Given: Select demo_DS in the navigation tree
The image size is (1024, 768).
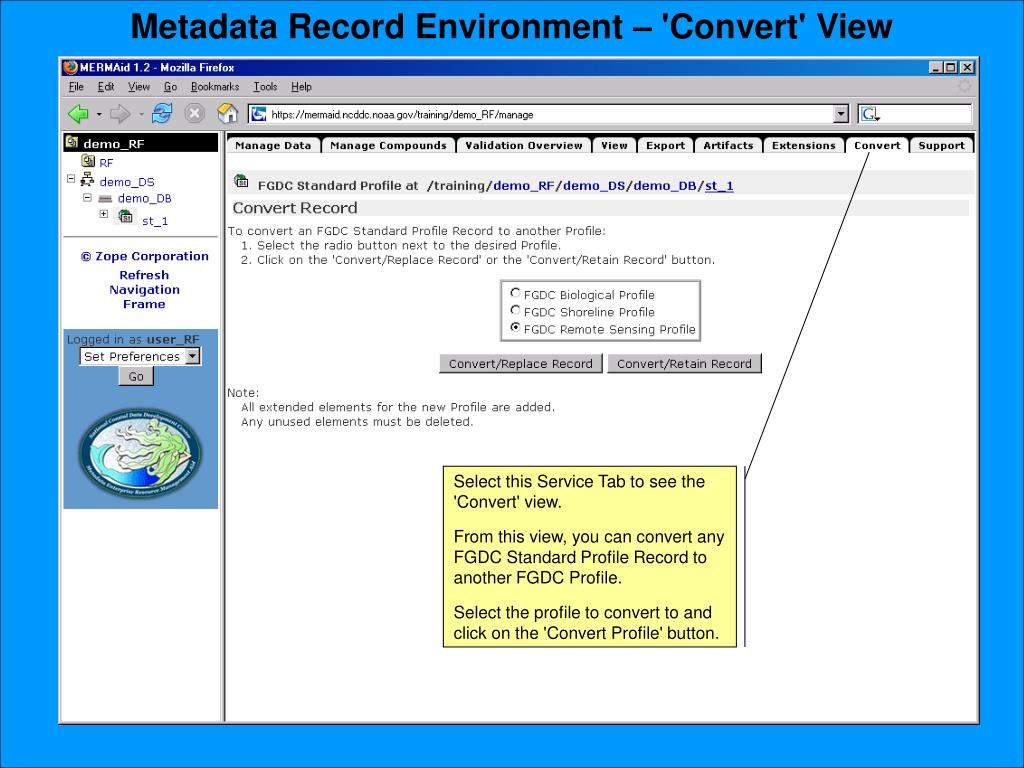Looking at the screenshot, I should (127, 182).
